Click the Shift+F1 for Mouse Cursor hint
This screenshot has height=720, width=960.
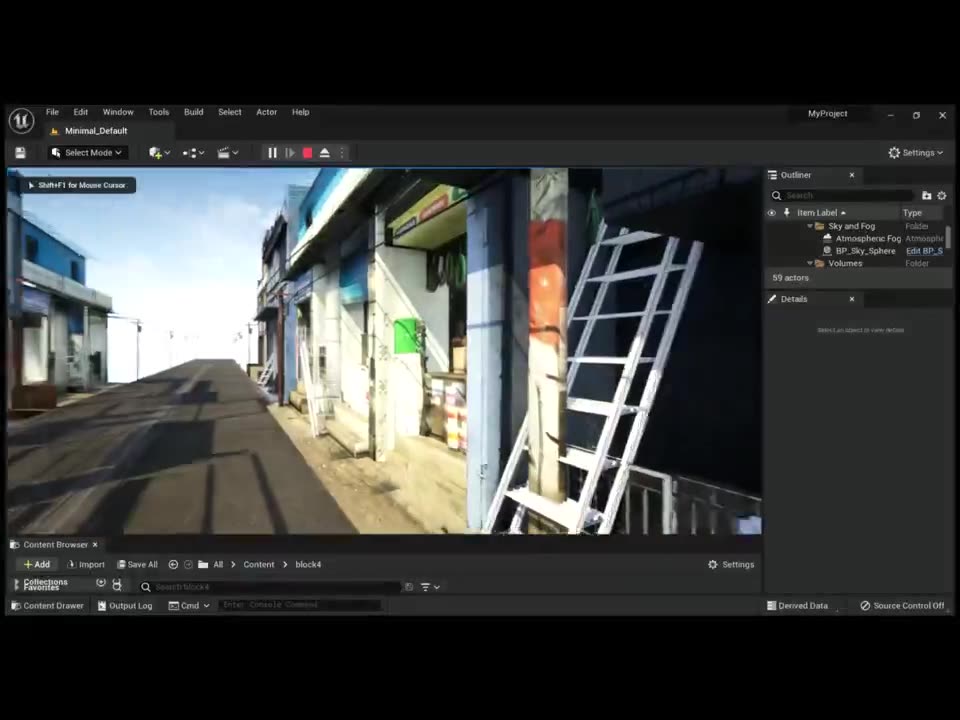pyautogui.click(x=77, y=185)
